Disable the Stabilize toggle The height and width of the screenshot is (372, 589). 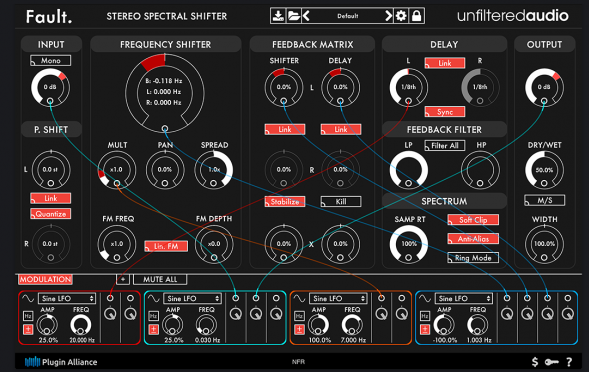click(x=285, y=201)
